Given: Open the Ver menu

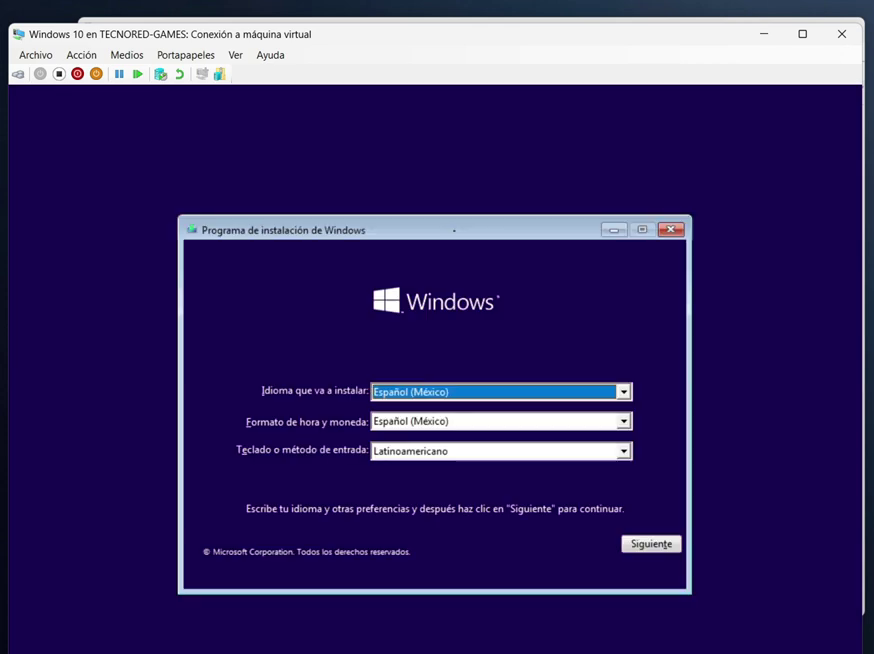Looking at the screenshot, I should pyautogui.click(x=235, y=55).
